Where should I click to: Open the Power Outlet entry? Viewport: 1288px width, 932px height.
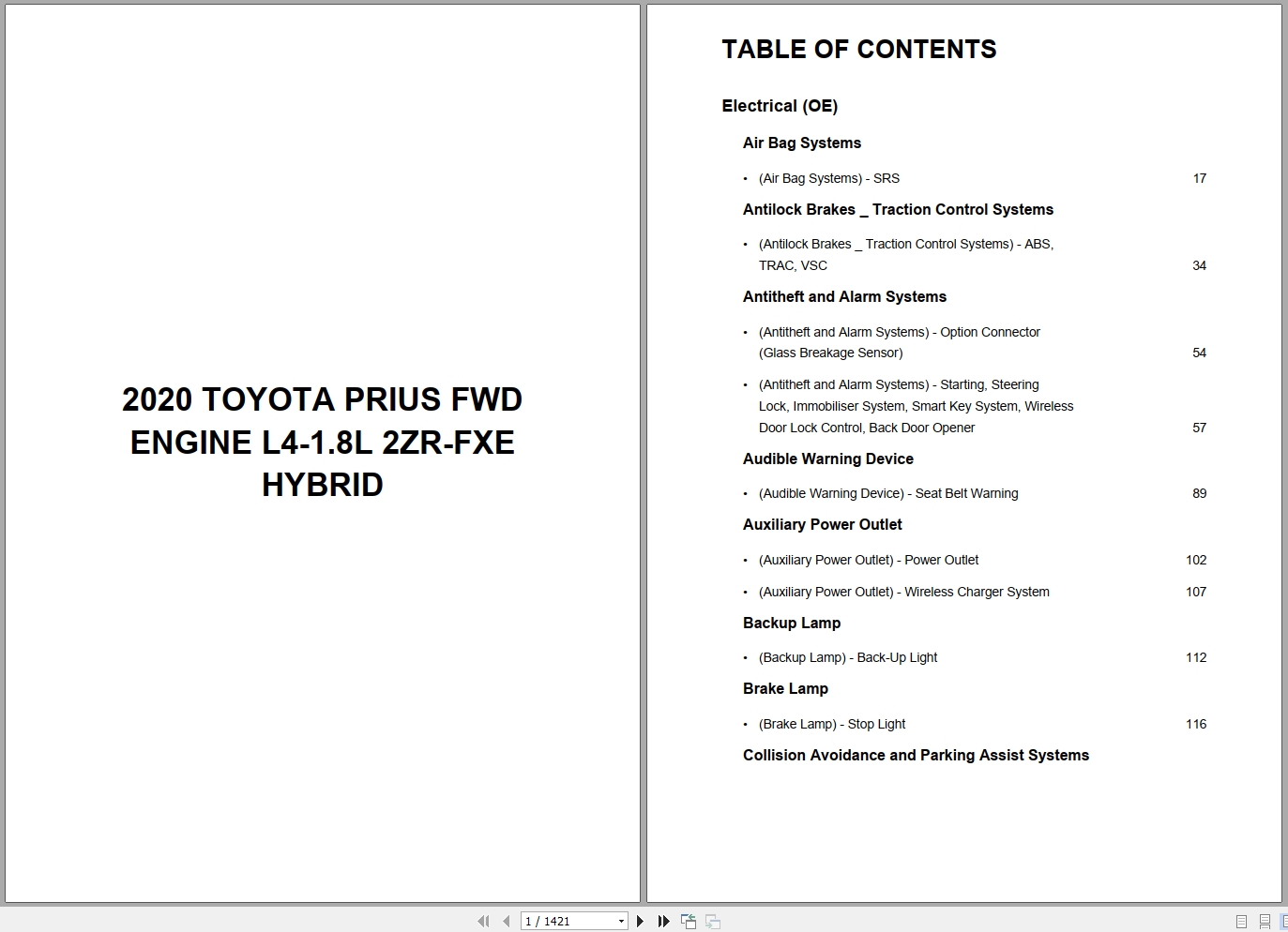869,560
